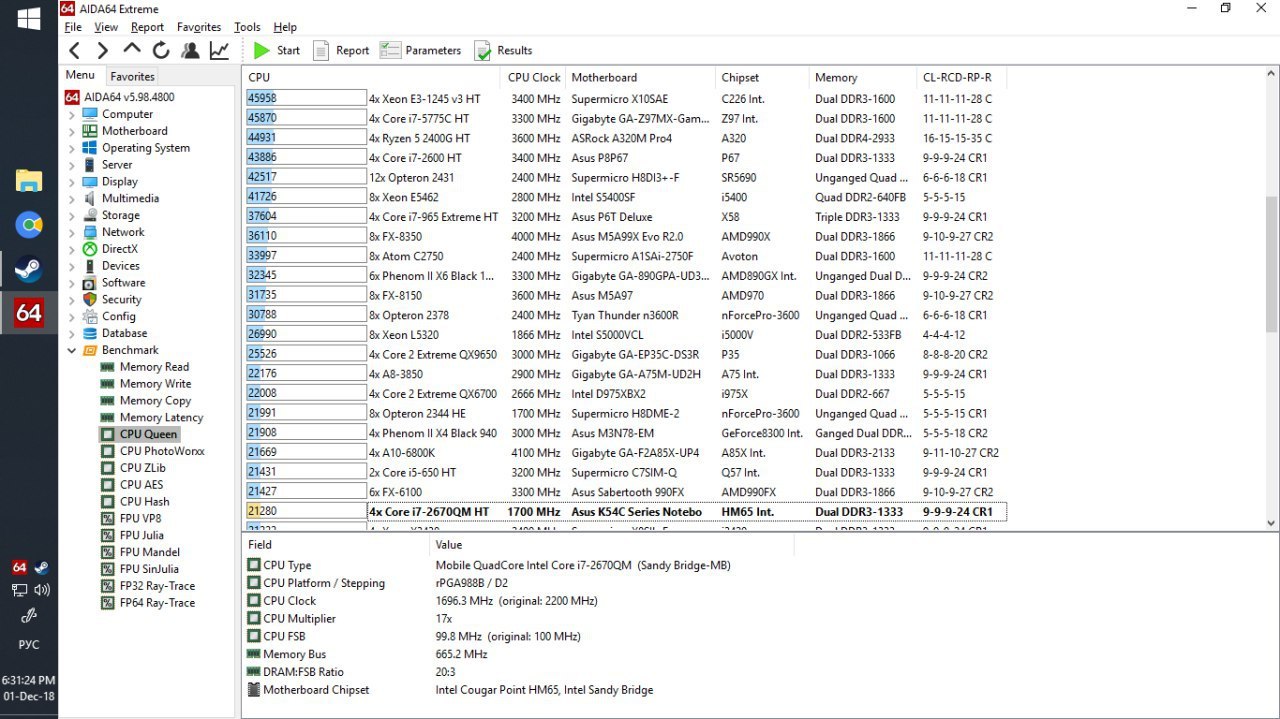Select the Devices icon in the tree

point(90,266)
